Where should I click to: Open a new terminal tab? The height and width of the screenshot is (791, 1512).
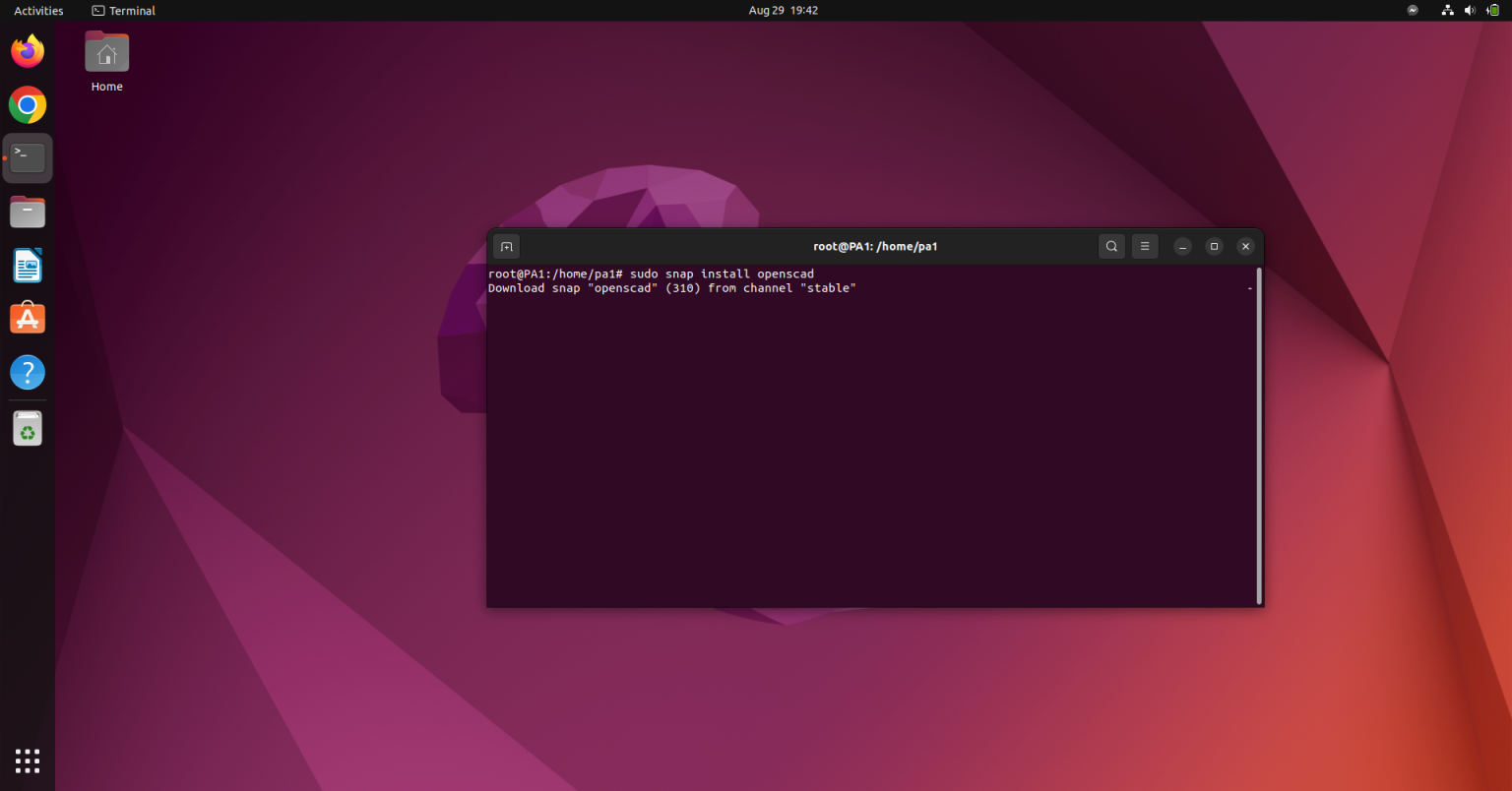[506, 246]
